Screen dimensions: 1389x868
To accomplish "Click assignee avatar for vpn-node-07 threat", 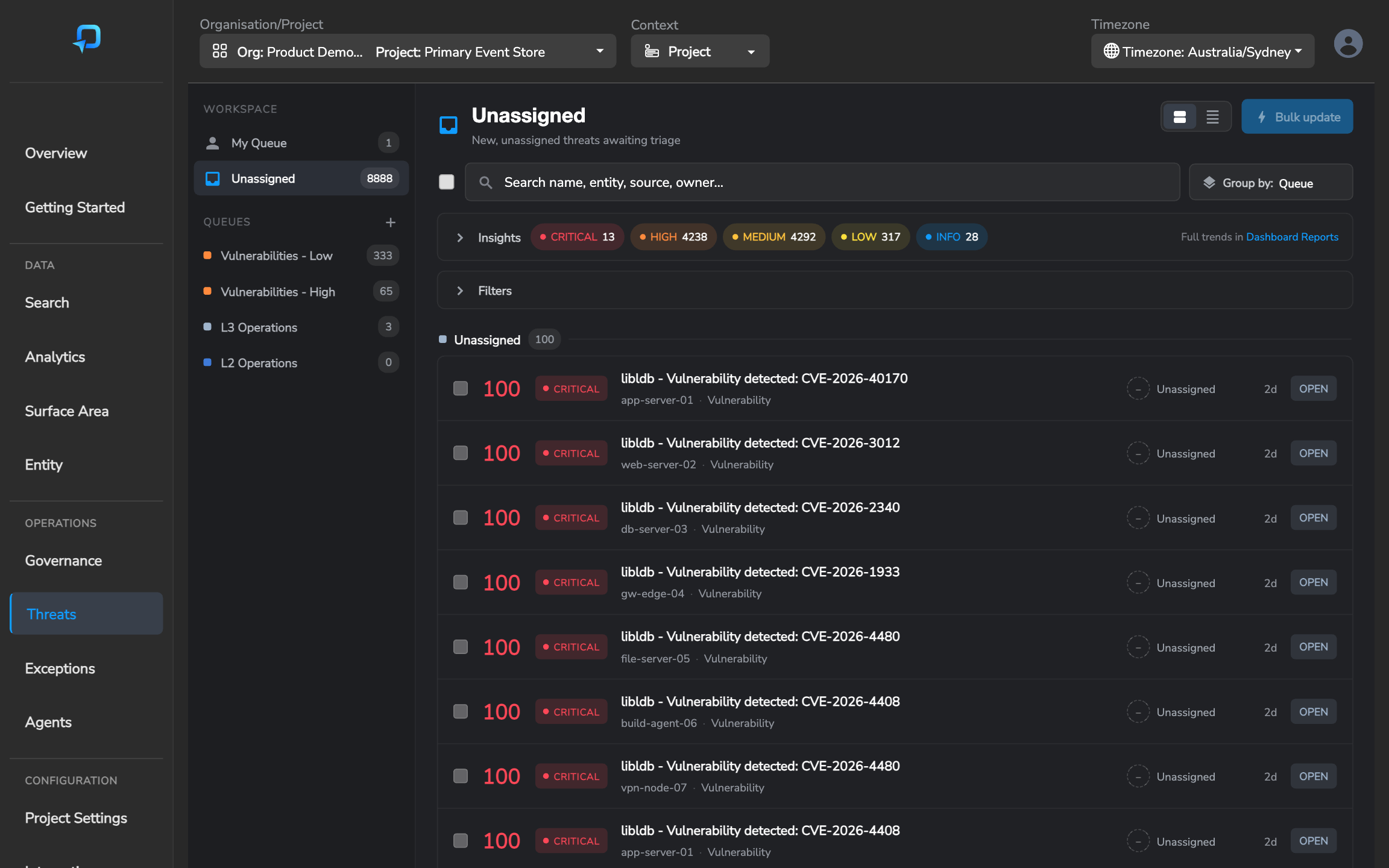I will pyautogui.click(x=1138, y=776).
